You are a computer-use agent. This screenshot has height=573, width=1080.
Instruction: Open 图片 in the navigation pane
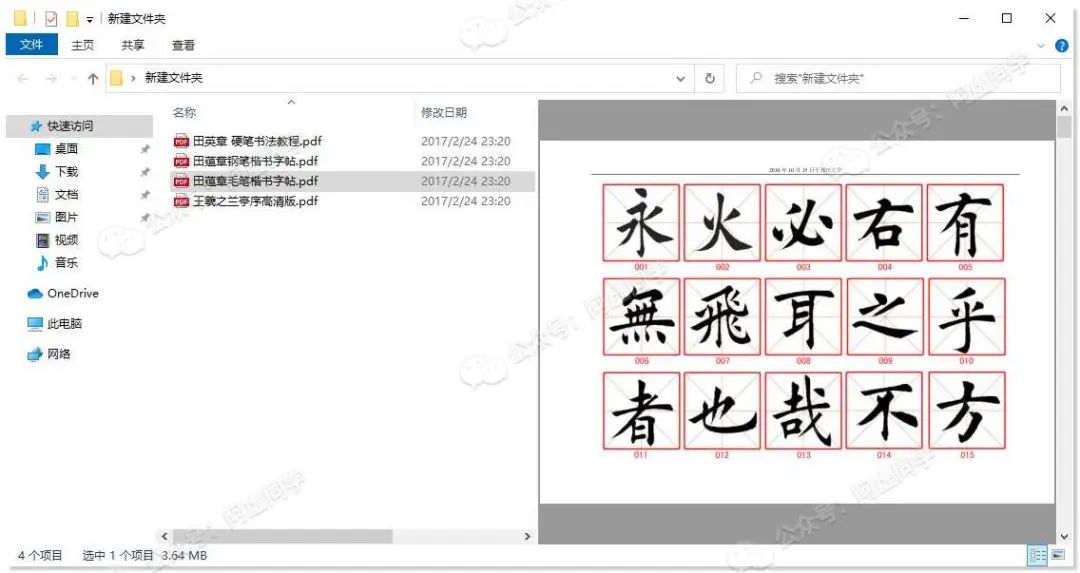coord(66,217)
